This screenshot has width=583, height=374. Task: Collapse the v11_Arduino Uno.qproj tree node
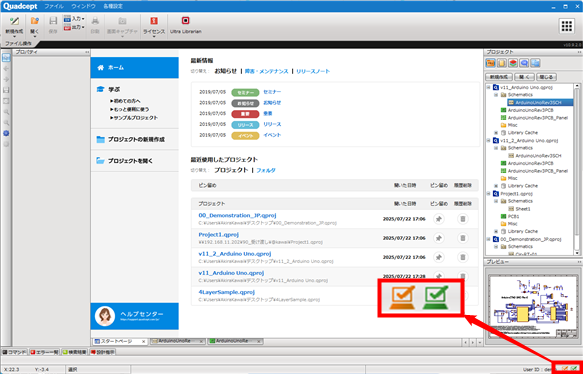click(x=489, y=88)
